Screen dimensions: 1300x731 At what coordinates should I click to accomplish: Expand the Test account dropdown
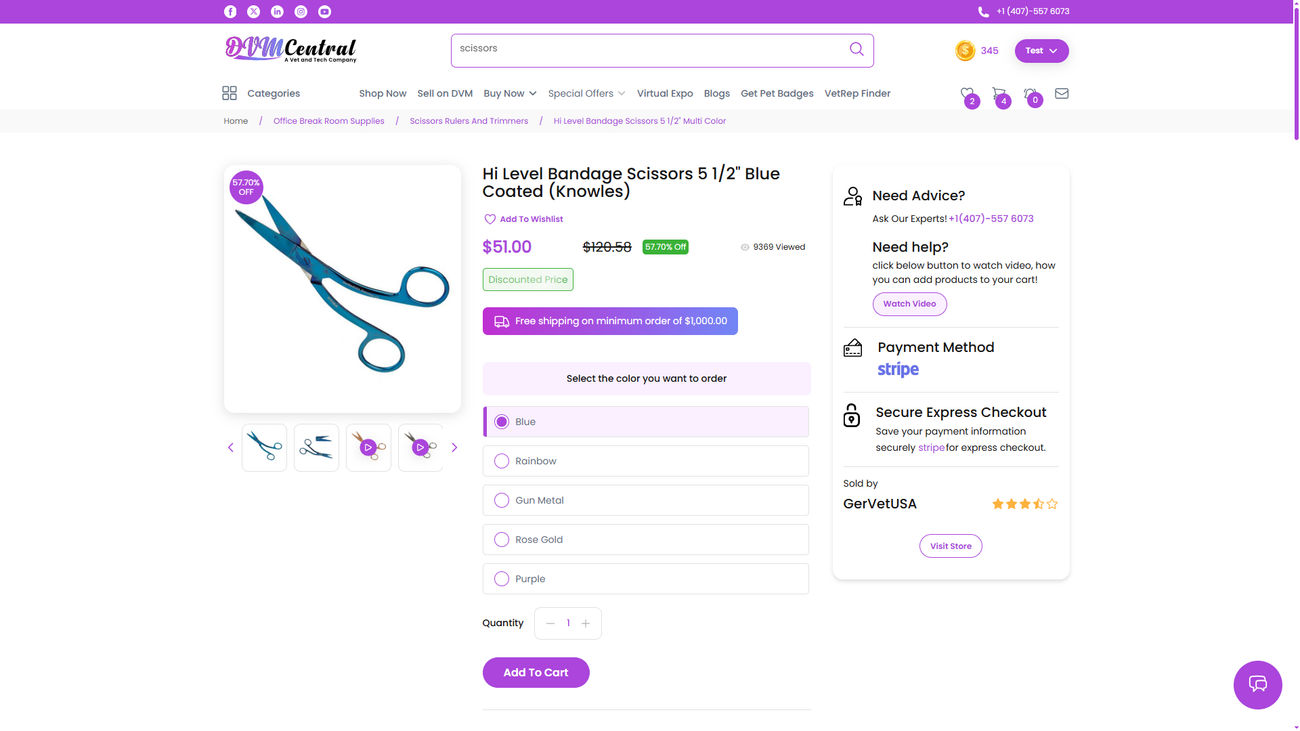coord(1041,51)
